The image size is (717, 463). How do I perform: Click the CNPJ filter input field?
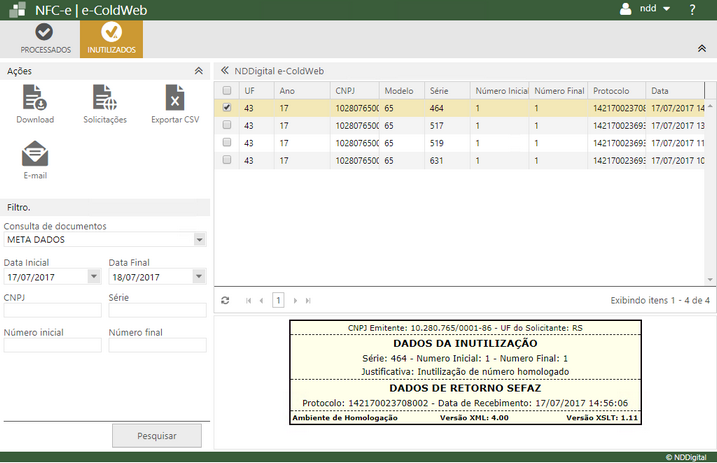tap(52, 311)
